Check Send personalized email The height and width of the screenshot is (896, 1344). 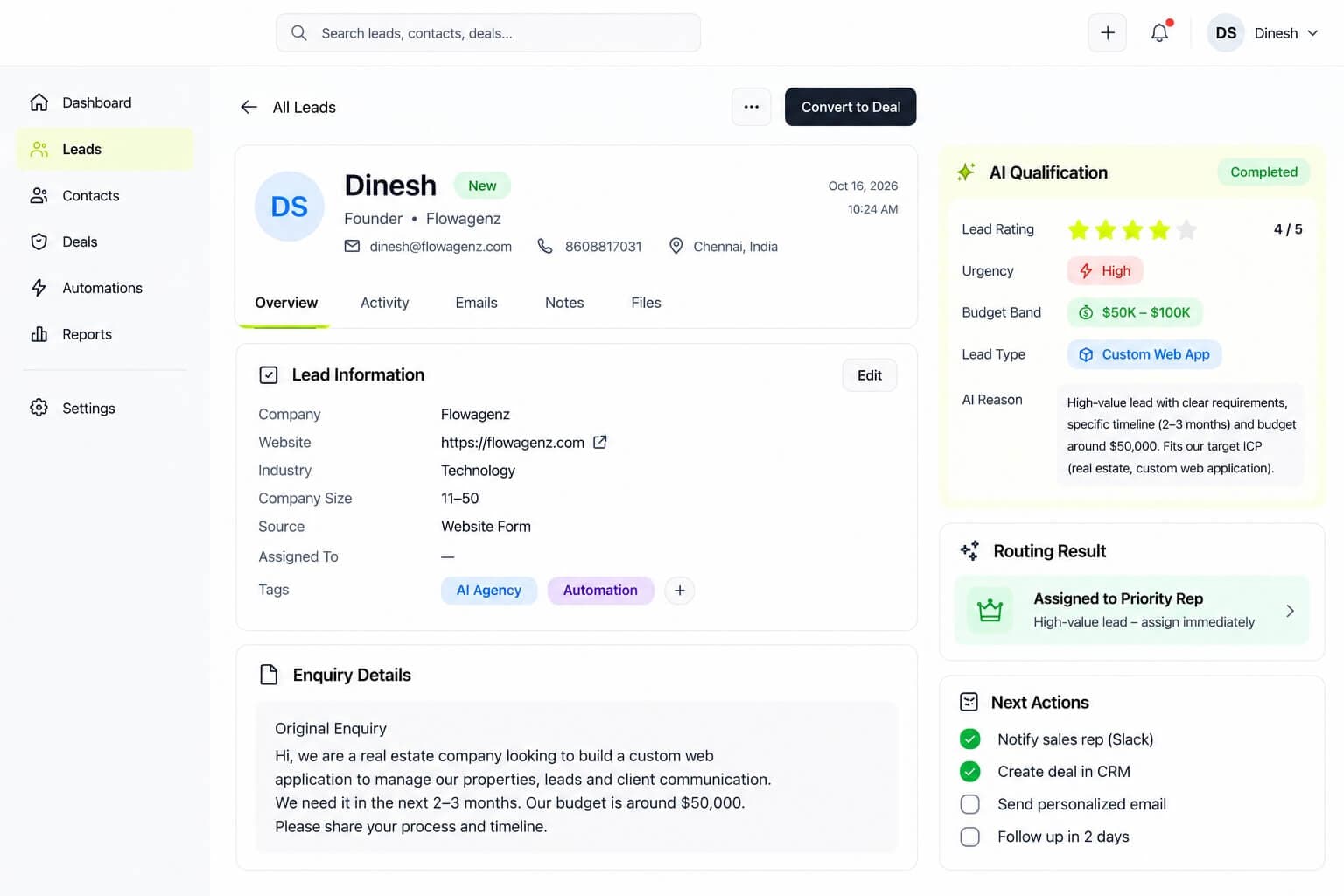point(970,804)
